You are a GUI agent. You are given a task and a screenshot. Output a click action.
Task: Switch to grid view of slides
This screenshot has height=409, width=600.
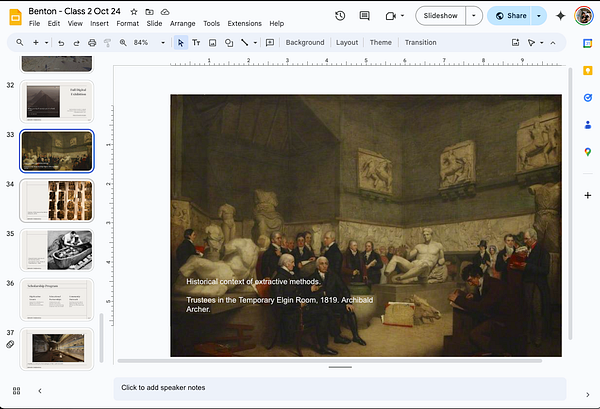pos(17,390)
